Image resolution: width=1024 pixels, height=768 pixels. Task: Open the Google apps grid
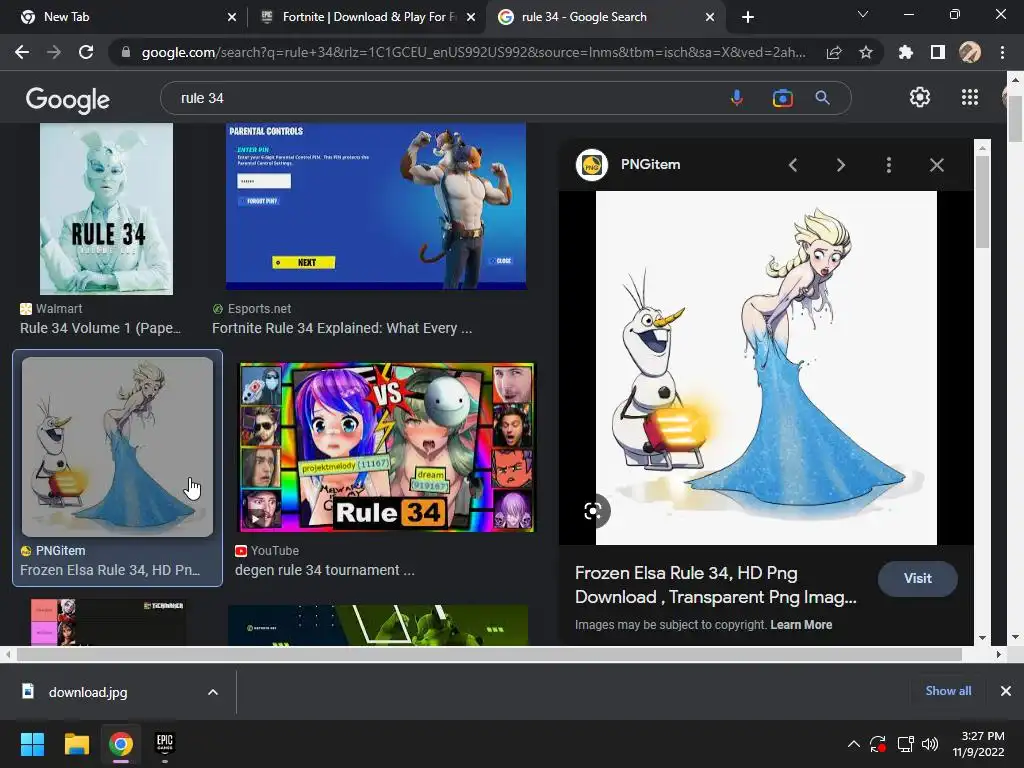pyautogui.click(x=970, y=97)
